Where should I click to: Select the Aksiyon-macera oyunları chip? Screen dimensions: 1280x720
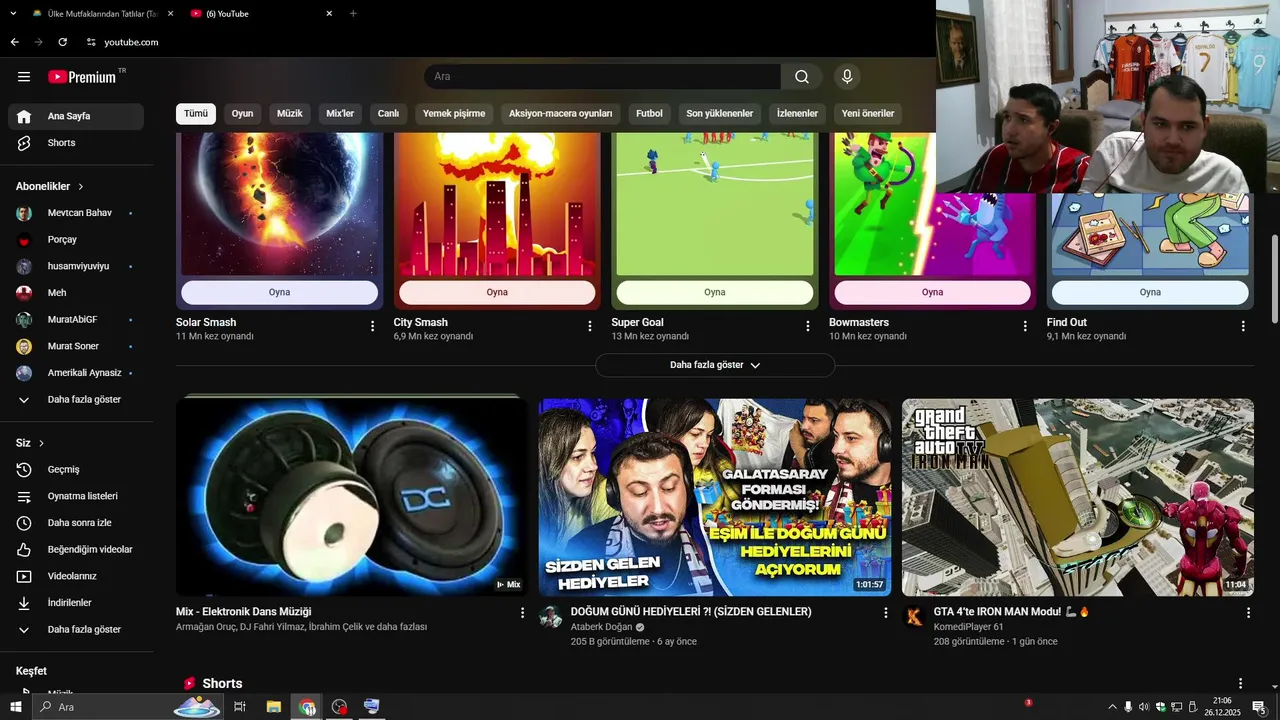point(560,113)
